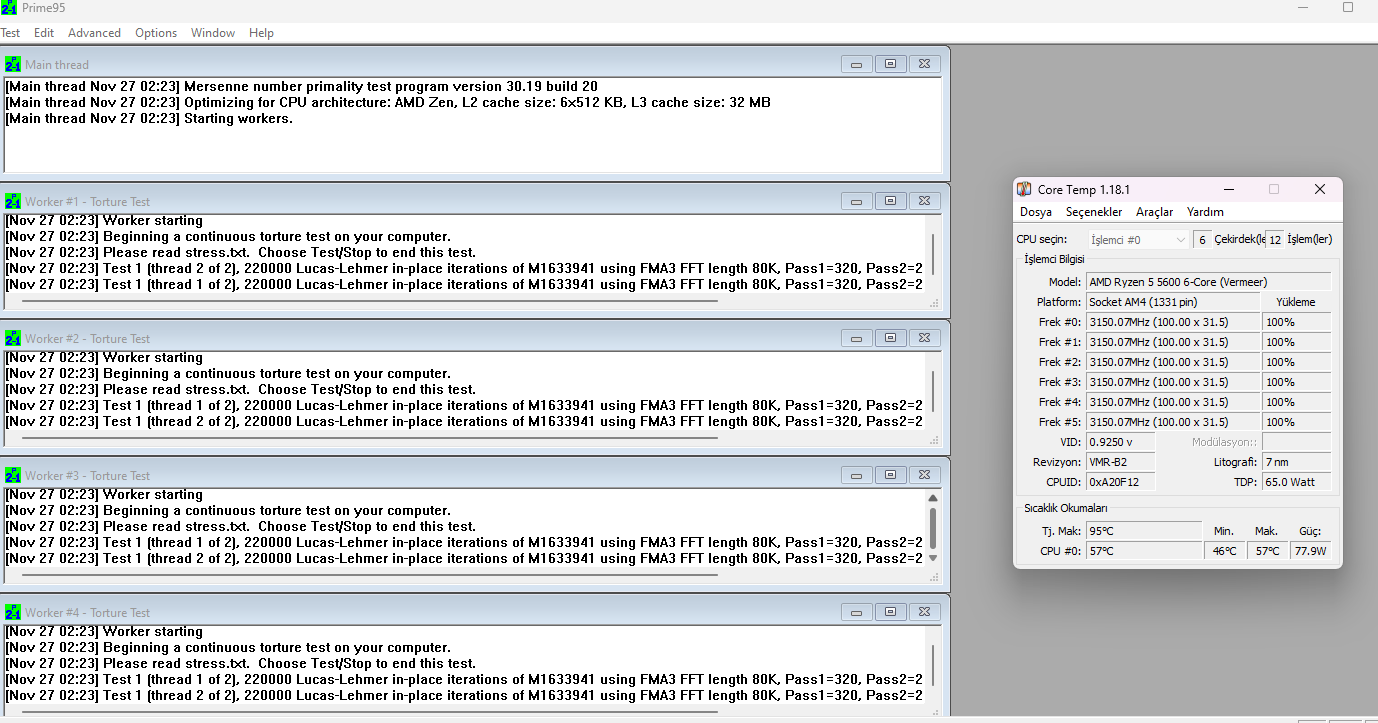Click the TDP value 65.0 Watt
Screen dimensions: 1378x723
(1296, 482)
